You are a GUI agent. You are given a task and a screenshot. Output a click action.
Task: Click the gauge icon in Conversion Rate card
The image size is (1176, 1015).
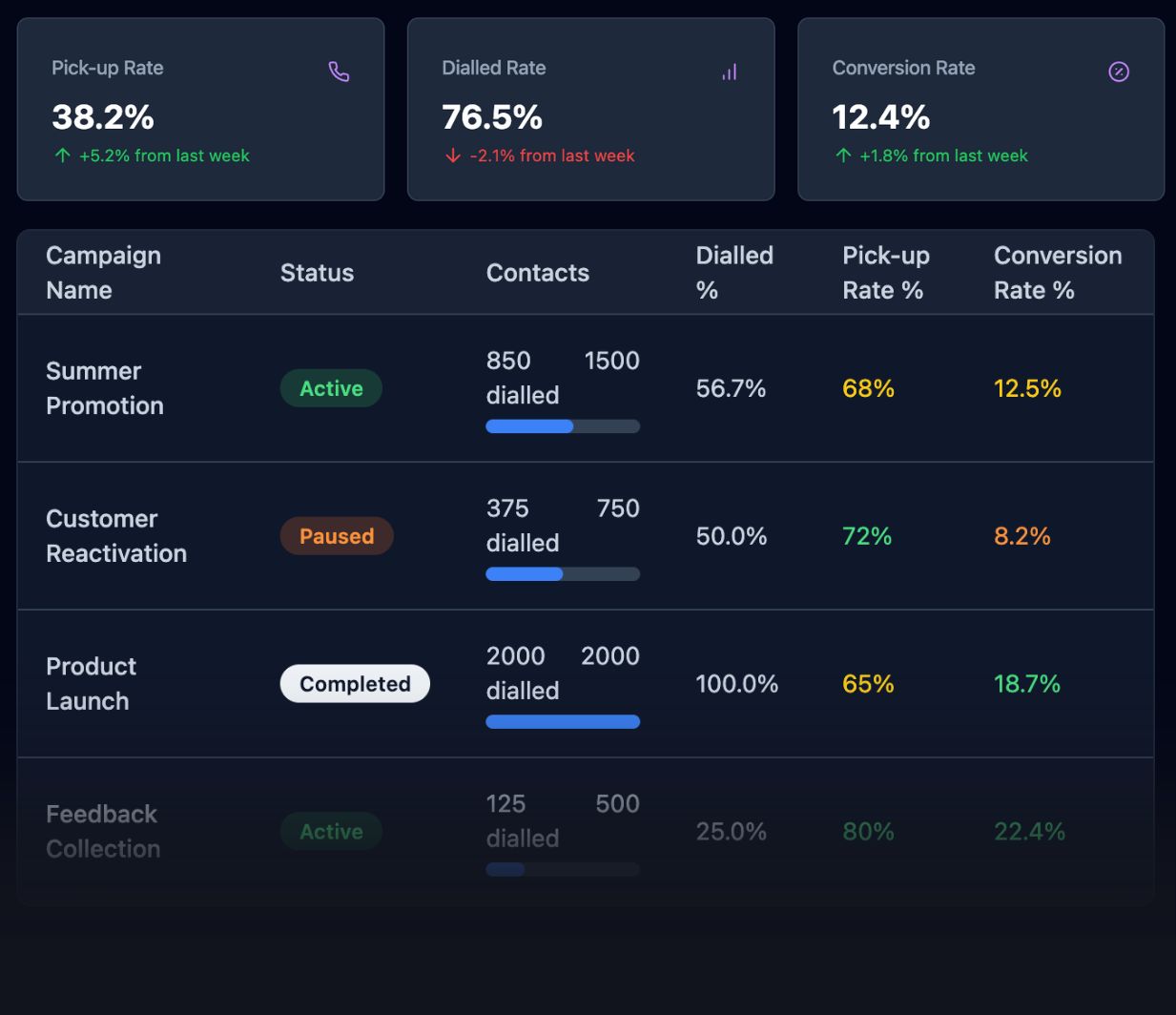(1119, 72)
